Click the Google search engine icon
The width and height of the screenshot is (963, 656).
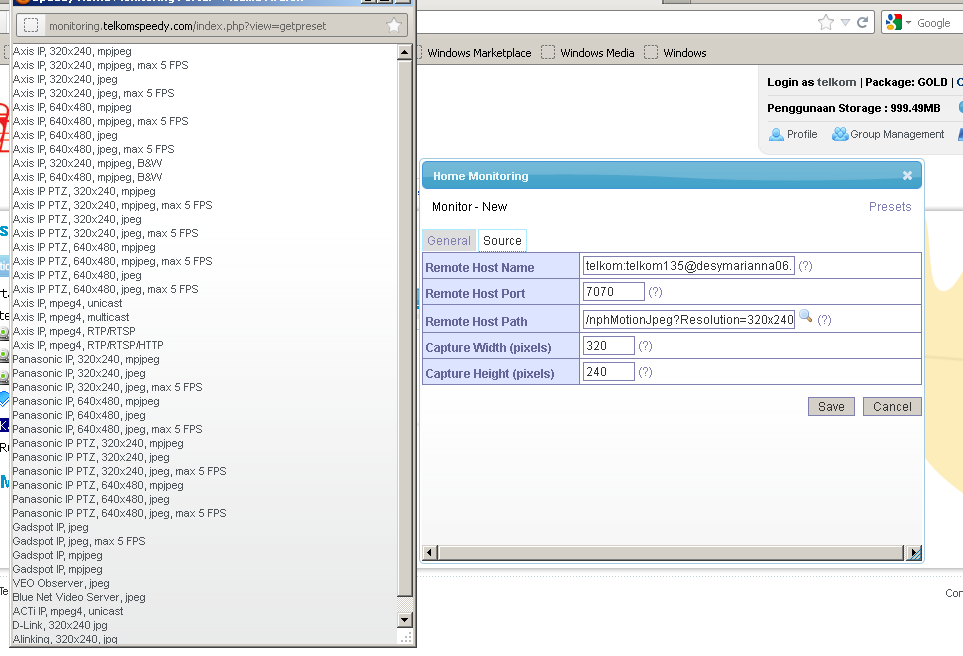(x=893, y=22)
